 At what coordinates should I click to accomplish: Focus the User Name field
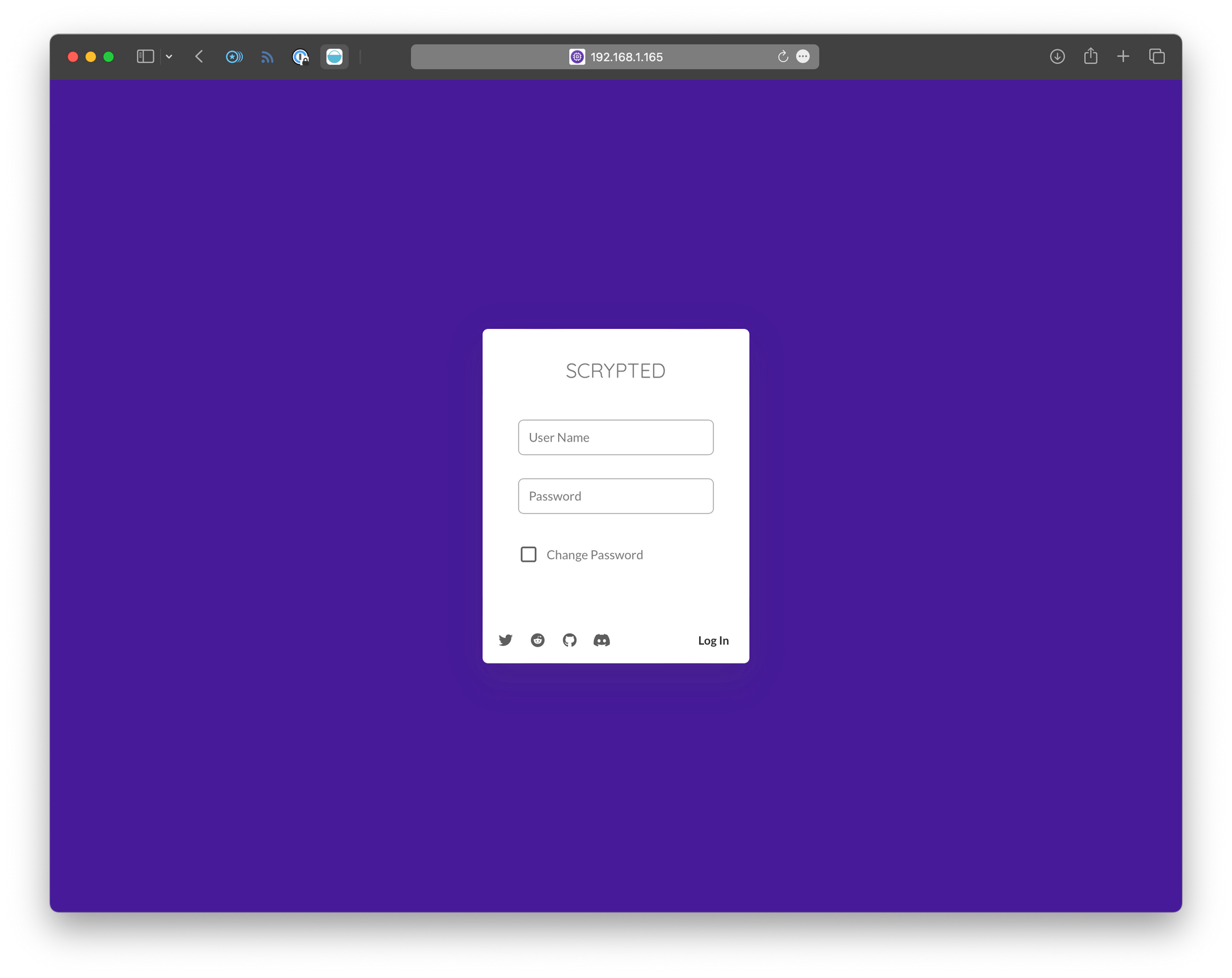click(x=615, y=437)
